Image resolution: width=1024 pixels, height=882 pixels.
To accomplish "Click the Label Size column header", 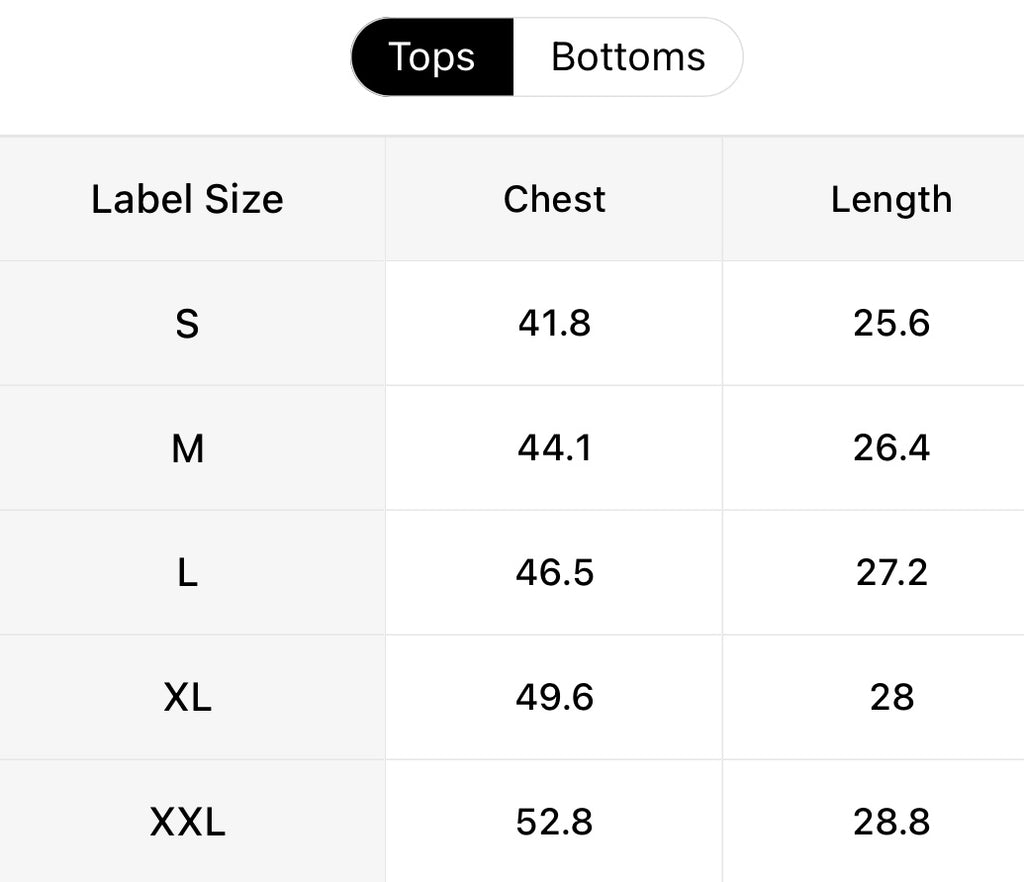I will coord(187,199).
